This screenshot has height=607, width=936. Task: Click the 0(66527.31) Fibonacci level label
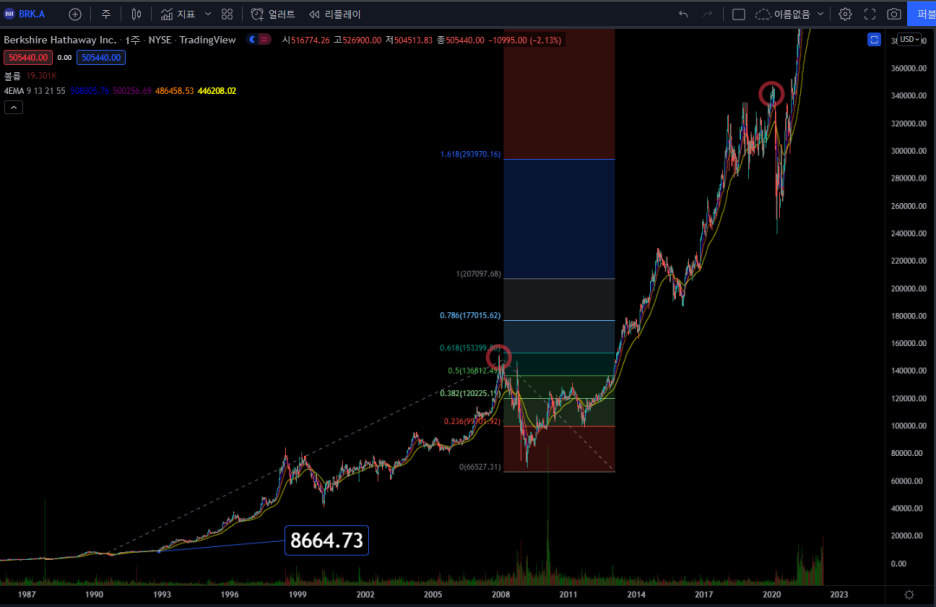click(480, 467)
